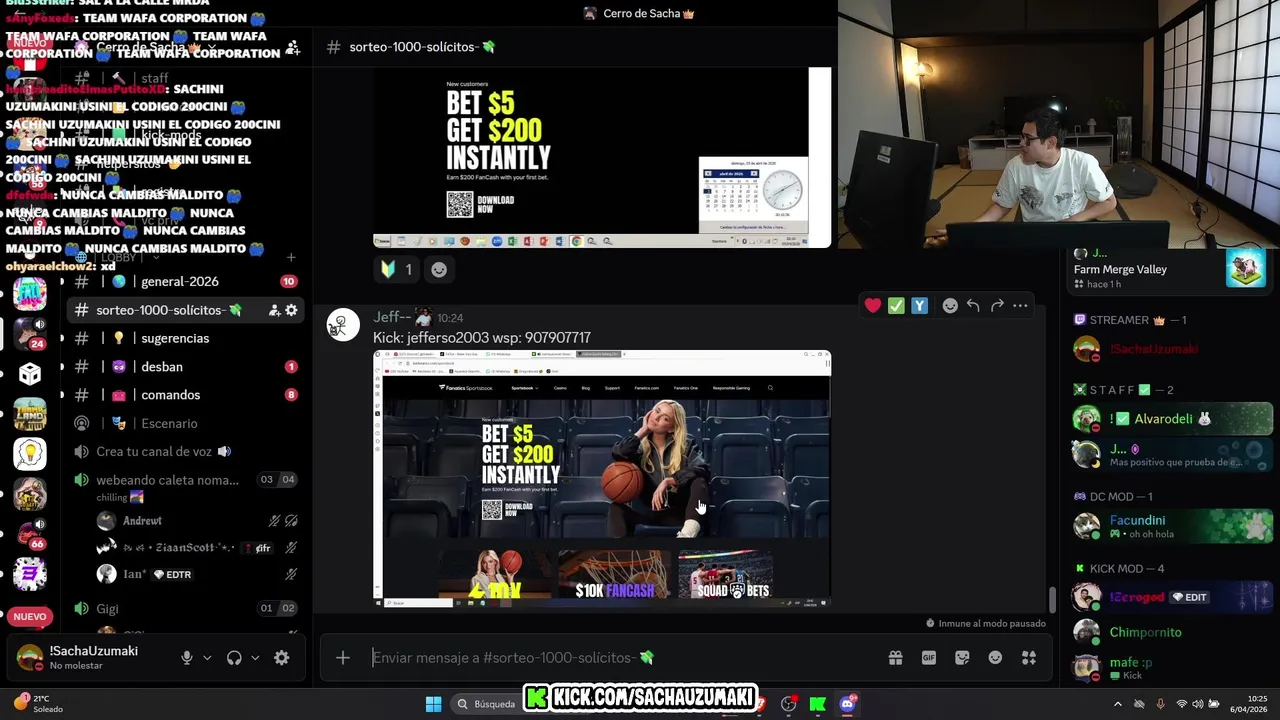
Task: React with red heart on Jeff's message
Action: point(873,305)
